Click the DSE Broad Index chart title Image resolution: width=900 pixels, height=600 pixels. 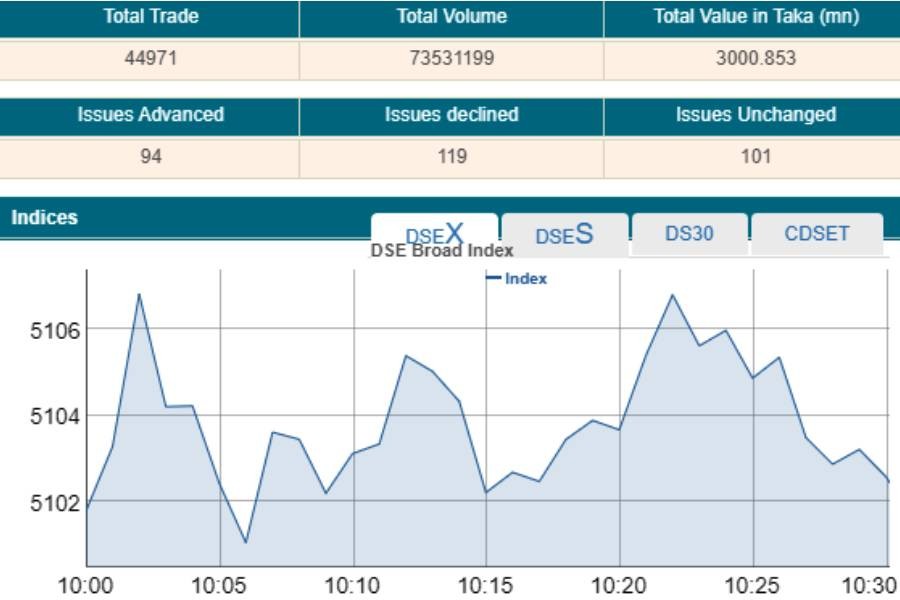tap(442, 251)
